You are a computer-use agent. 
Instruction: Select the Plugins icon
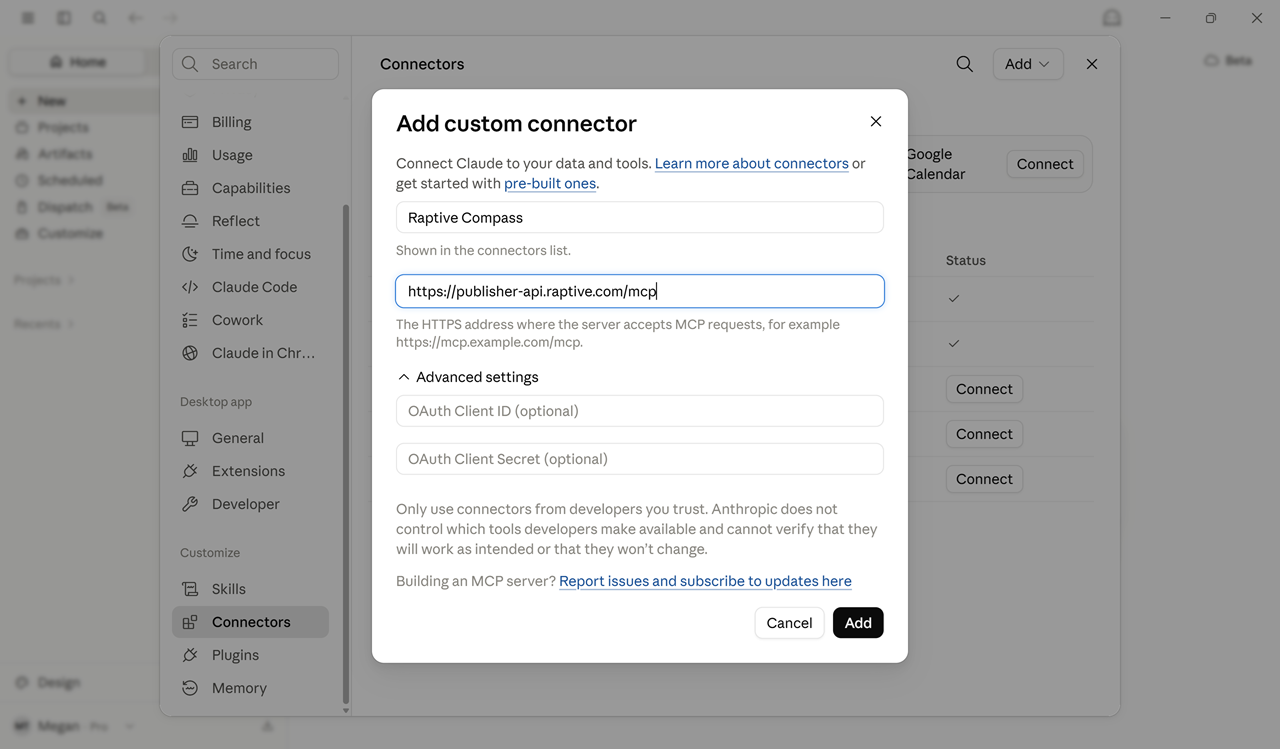click(x=190, y=655)
